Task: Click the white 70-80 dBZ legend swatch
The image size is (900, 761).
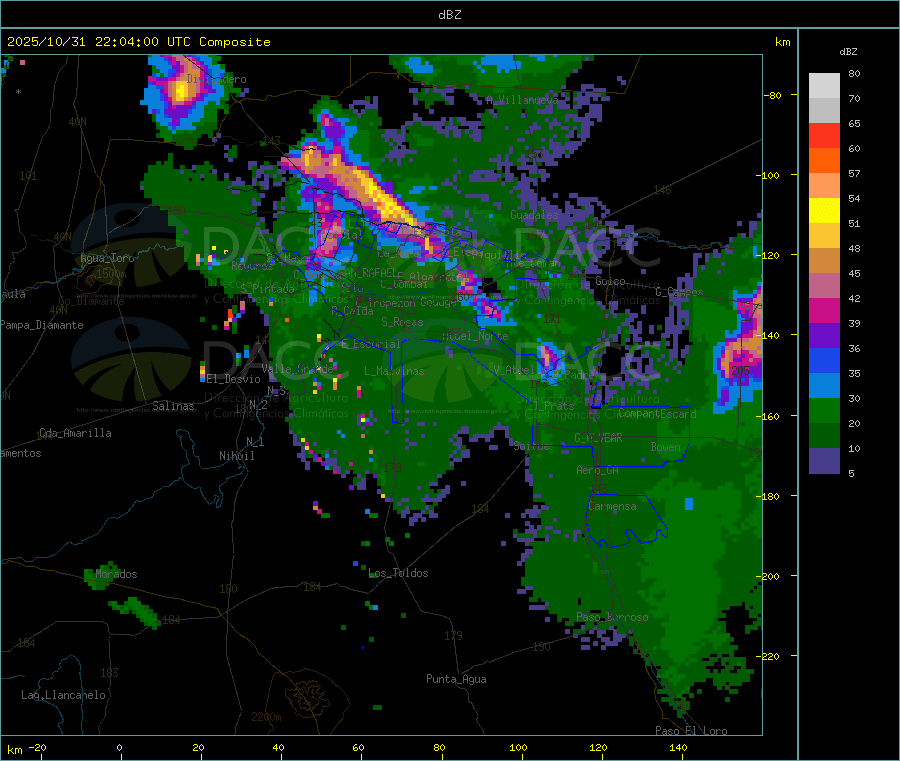Action: (824, 86)
